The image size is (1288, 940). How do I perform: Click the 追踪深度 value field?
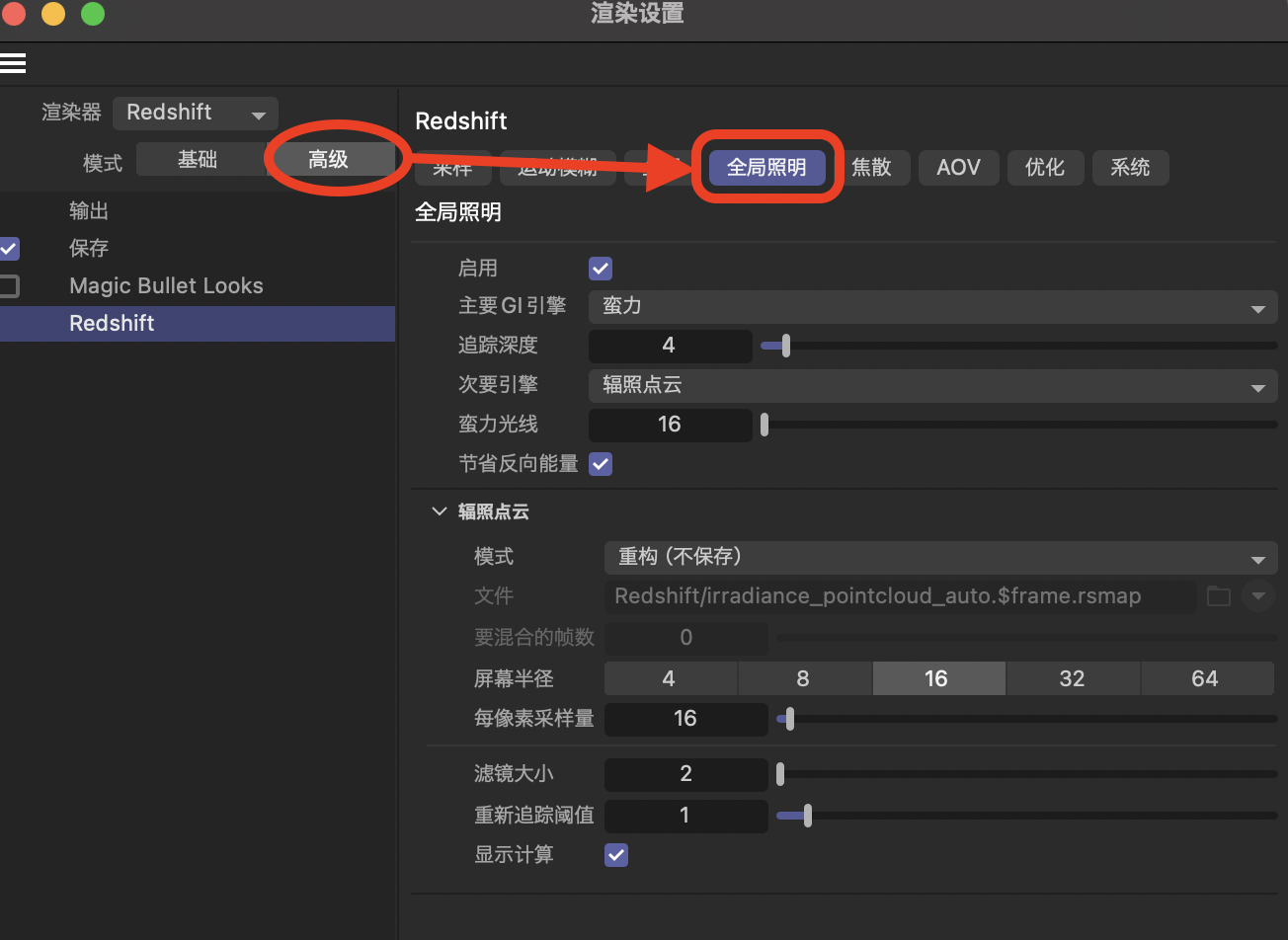[670, 346]
